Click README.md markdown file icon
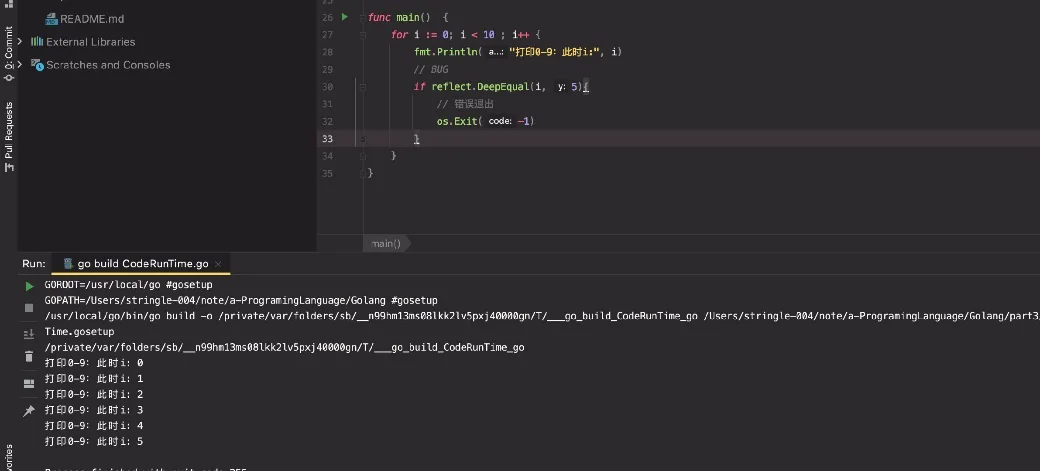This screenshot has height=471, width=1040. (x=52, y=19)
